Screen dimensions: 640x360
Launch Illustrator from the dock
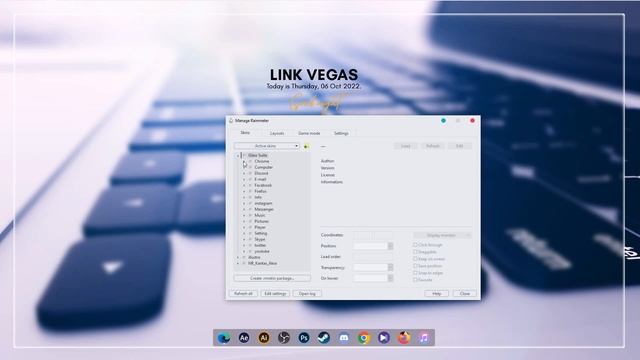264,338
